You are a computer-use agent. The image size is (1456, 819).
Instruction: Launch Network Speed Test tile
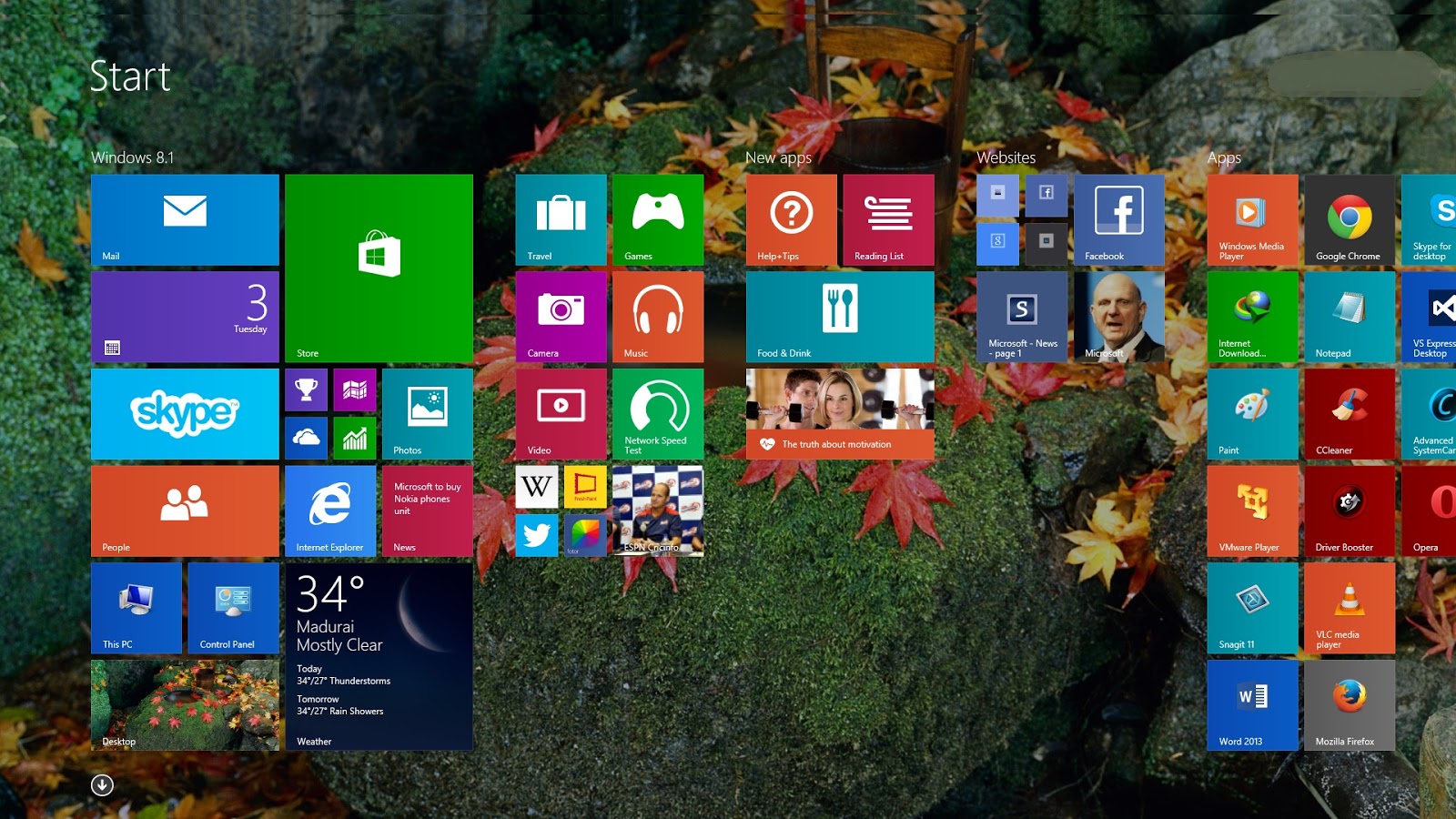pos(658,414)
